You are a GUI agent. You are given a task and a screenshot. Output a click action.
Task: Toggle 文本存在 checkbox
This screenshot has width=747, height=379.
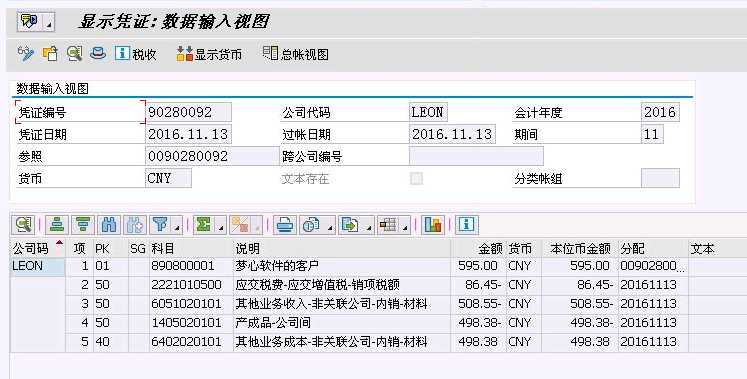tap(416, 179)
